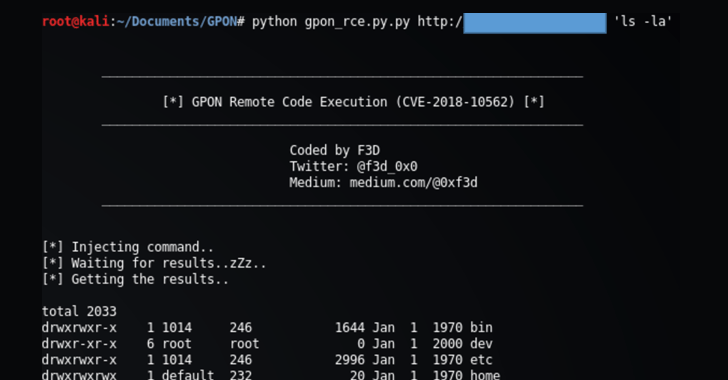Click 'gpon_rce.py.py' in the command line
The image size is (728, 380).
(x=357, y=22)
